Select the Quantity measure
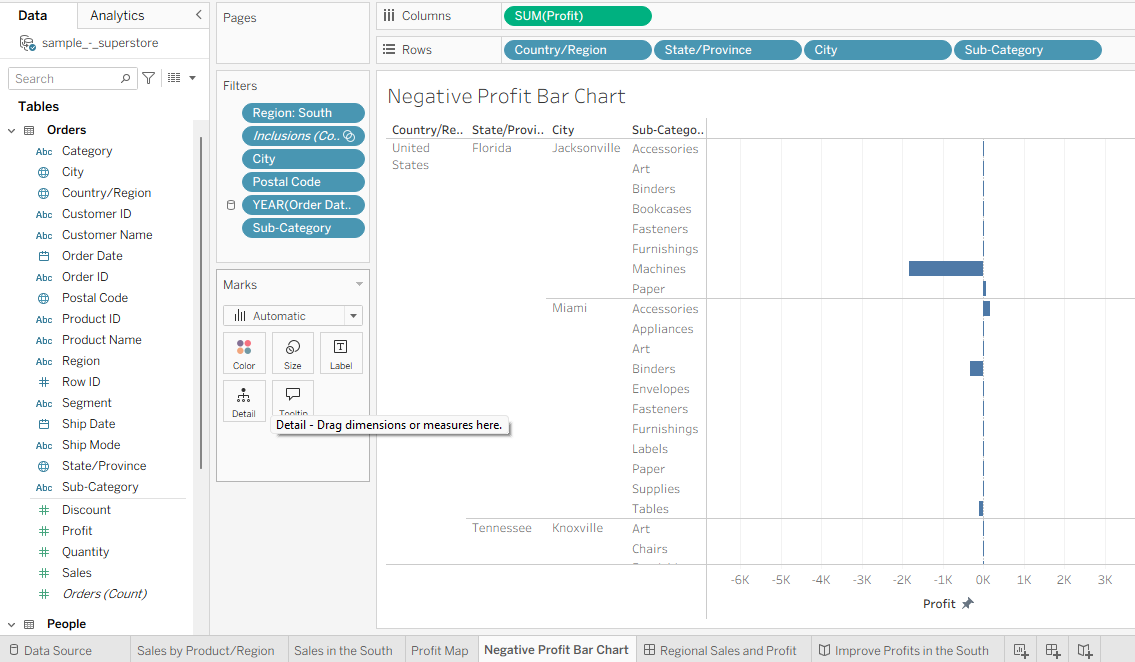This screenshot has height=662, width=1135. click(x=85, y=552)
